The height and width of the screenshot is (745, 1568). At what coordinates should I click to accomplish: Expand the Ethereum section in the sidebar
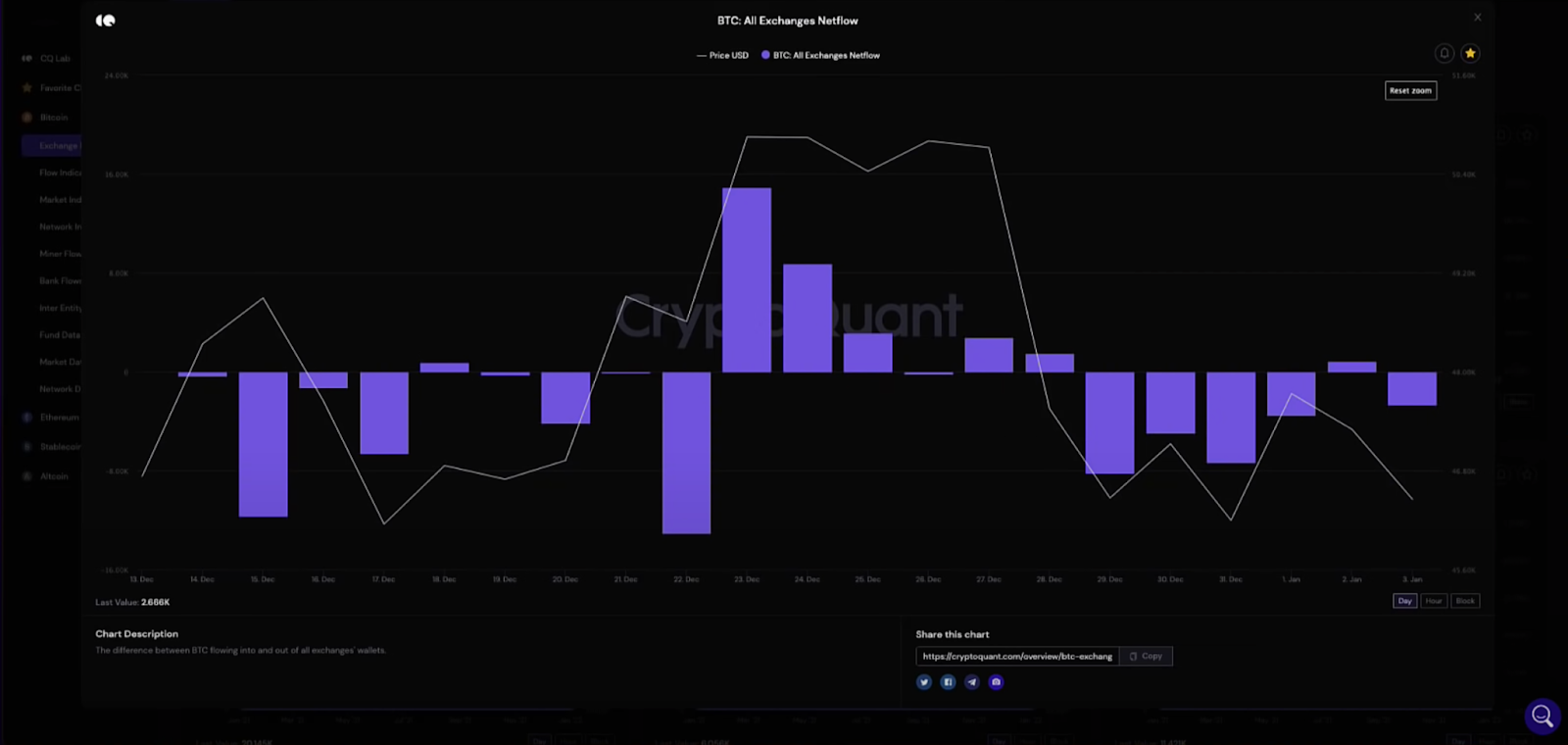(59, 418)
